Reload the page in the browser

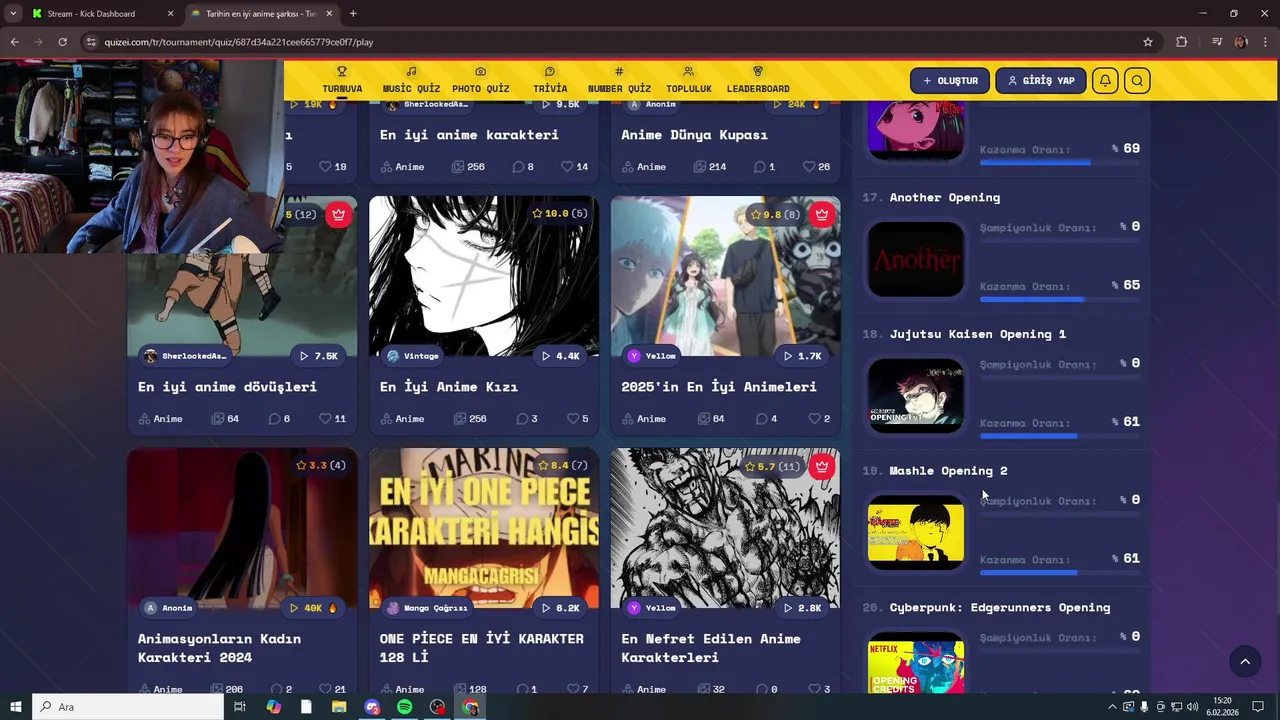[62, 42]
